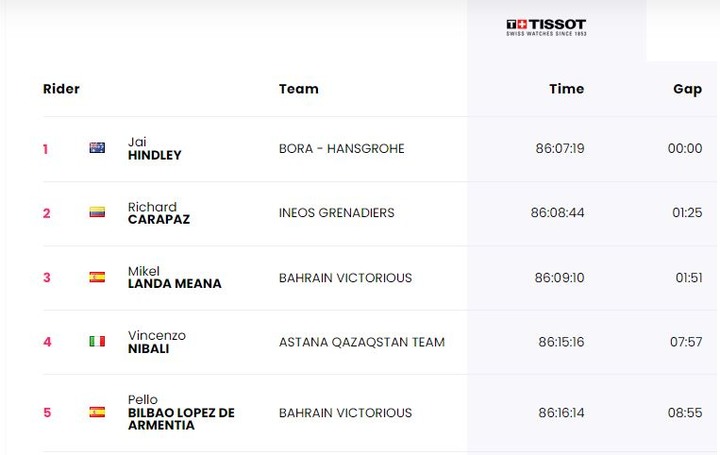Open rider profile for Jai Hindley
This screenshot has width=720, height=455.
click(x=154, y=148)
